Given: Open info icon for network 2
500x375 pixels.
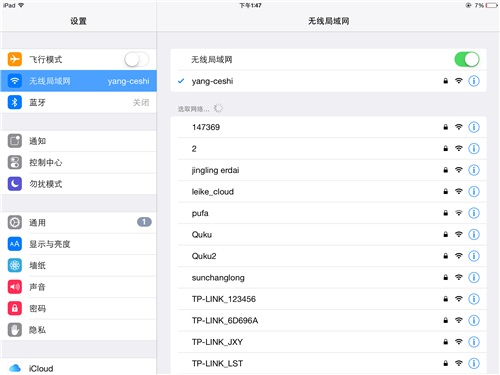Looking at the screenshot, I should [x=474, y=149].
